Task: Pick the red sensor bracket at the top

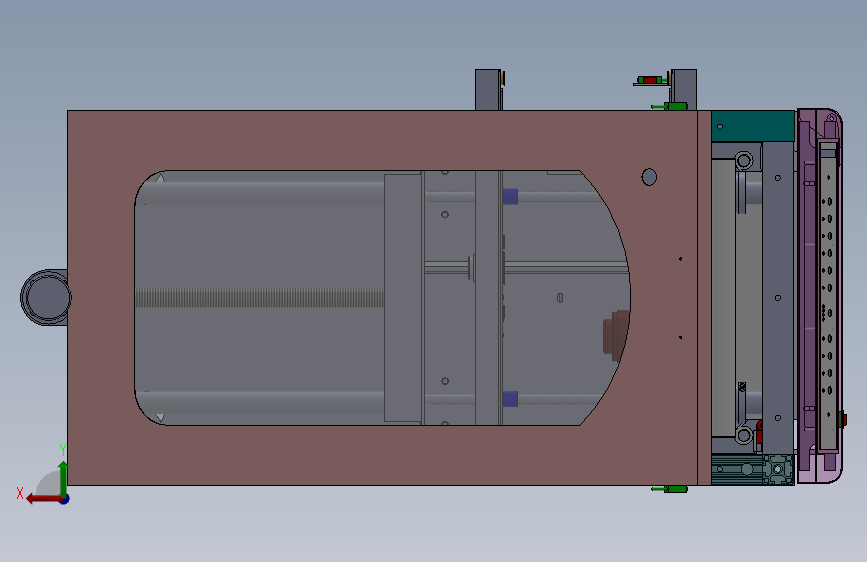Action: [650, 80]
